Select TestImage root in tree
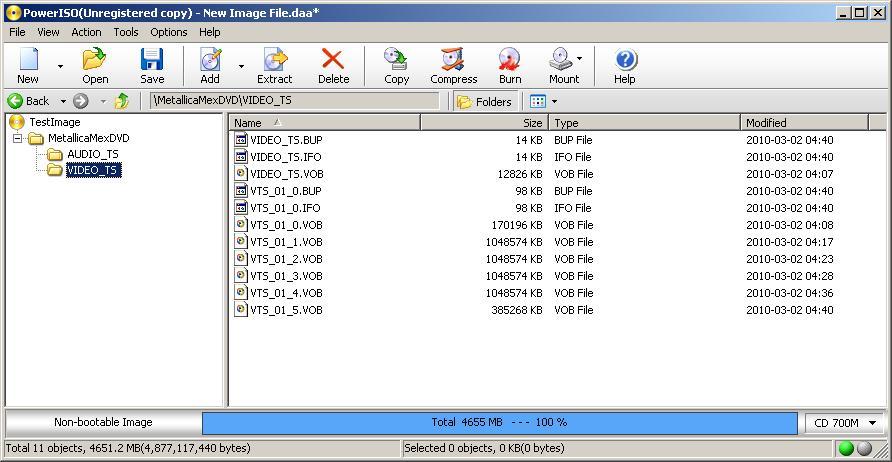 pos(55,122)
